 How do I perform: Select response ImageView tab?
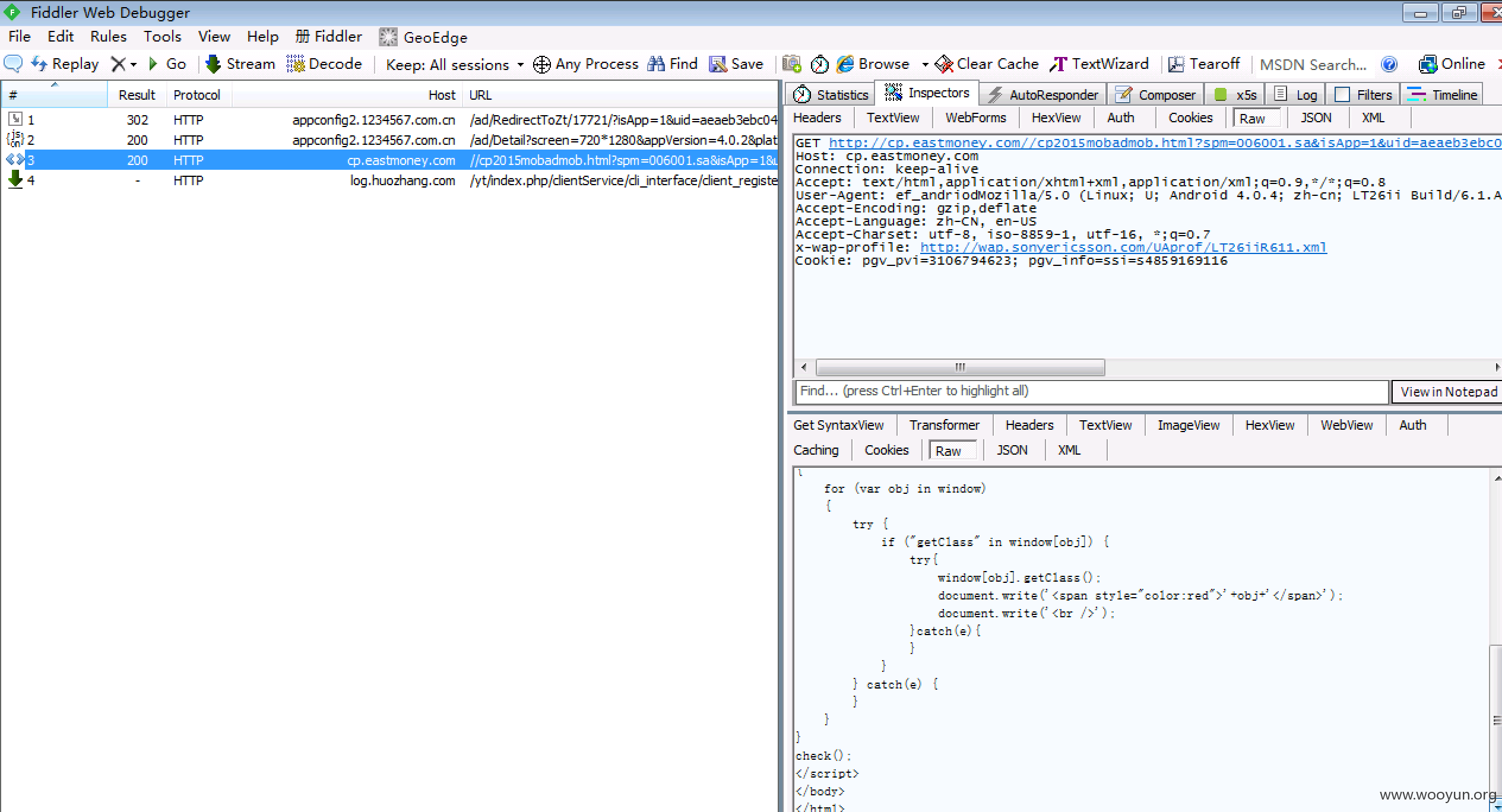pyautogui.click(x=1188, y=425)
